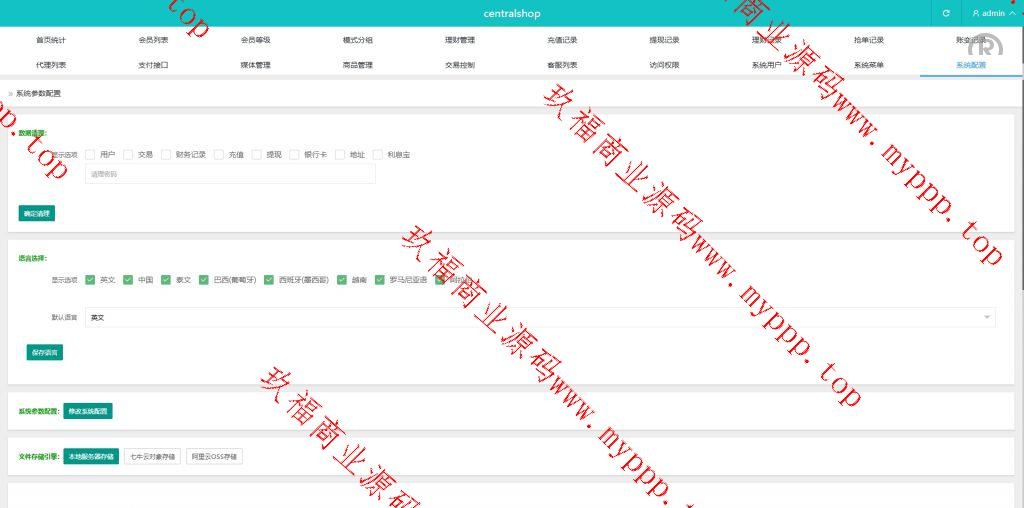This screenshot has width=1024, height=508.
Task: Disable the 泰文 language option
Action: tap(166, 280)
